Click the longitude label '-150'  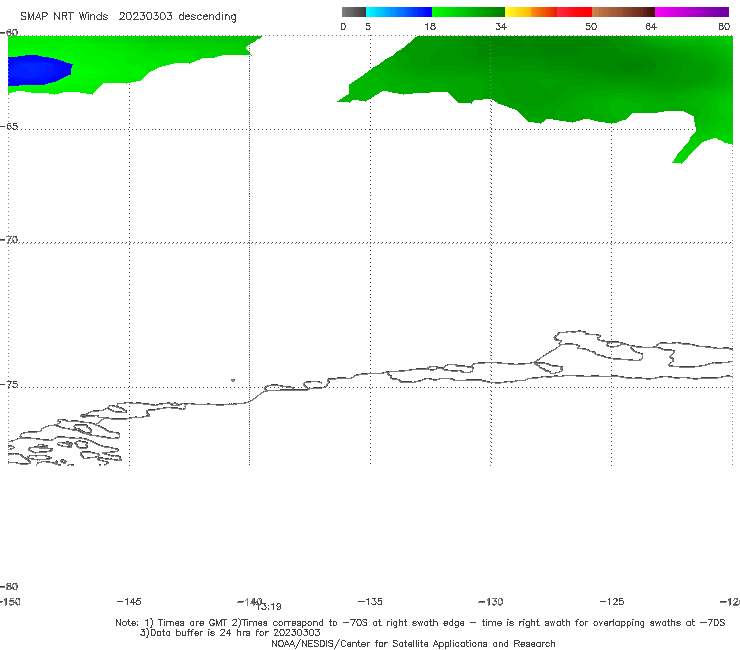point(10,602)
